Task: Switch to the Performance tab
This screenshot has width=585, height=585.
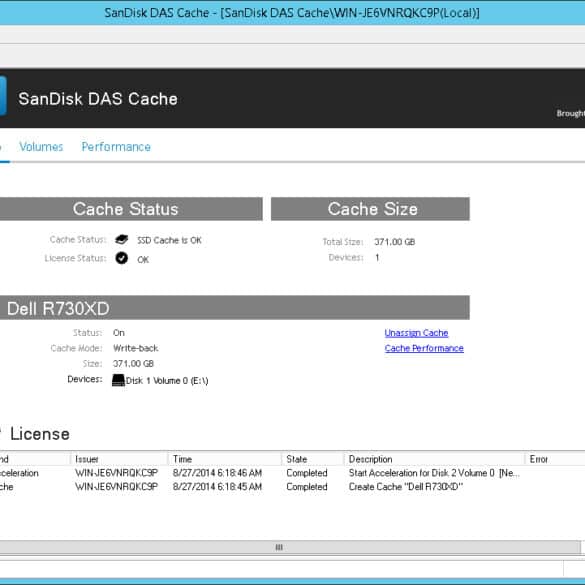Action: tap(116, 147)
